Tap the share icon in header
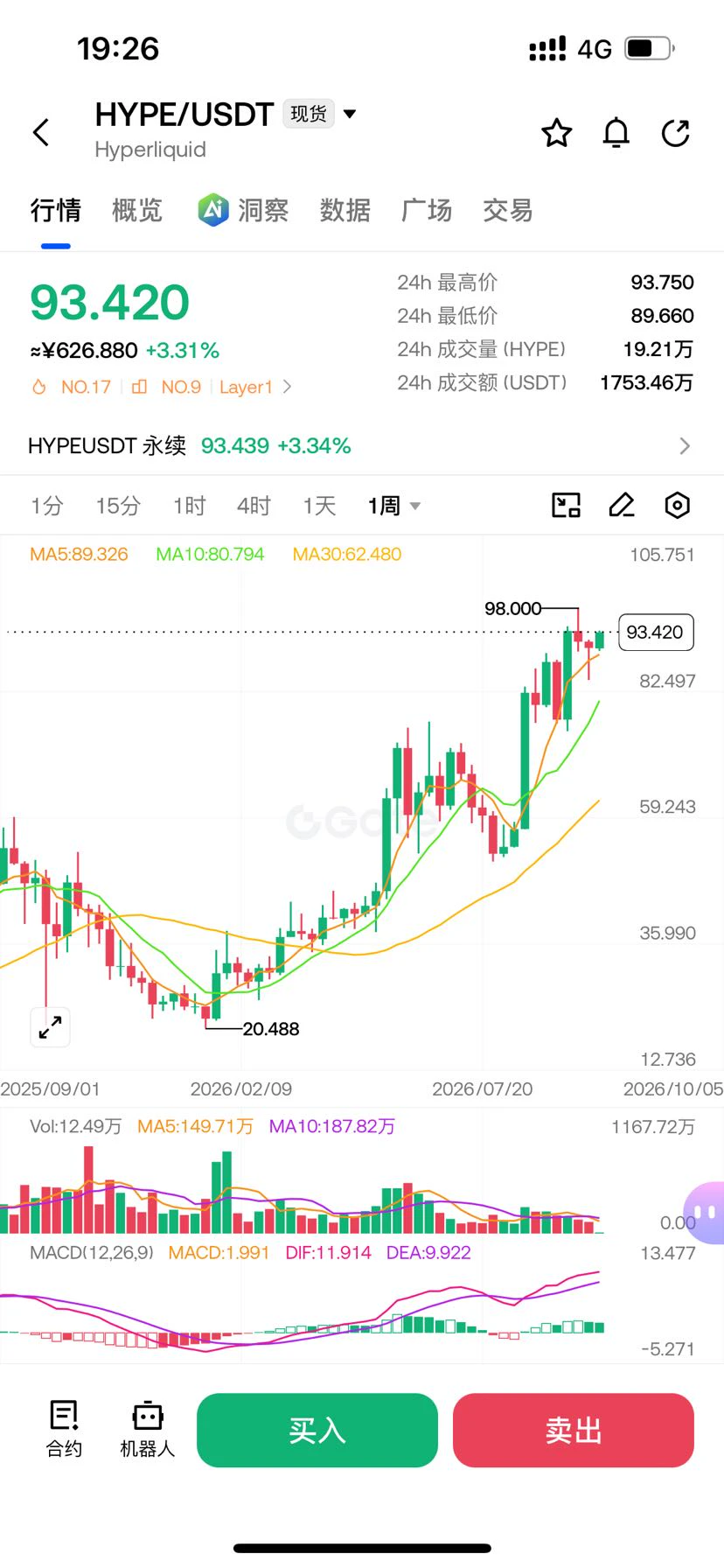The height and width of the screenshot is (1568, 724). tap(676, 133)
